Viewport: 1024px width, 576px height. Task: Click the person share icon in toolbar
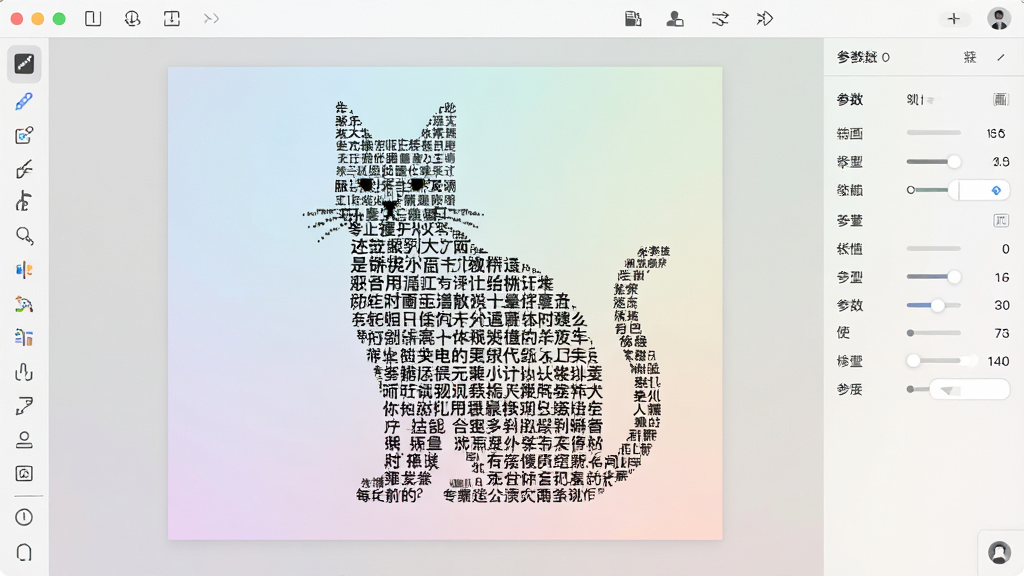[x=675, y=18]
